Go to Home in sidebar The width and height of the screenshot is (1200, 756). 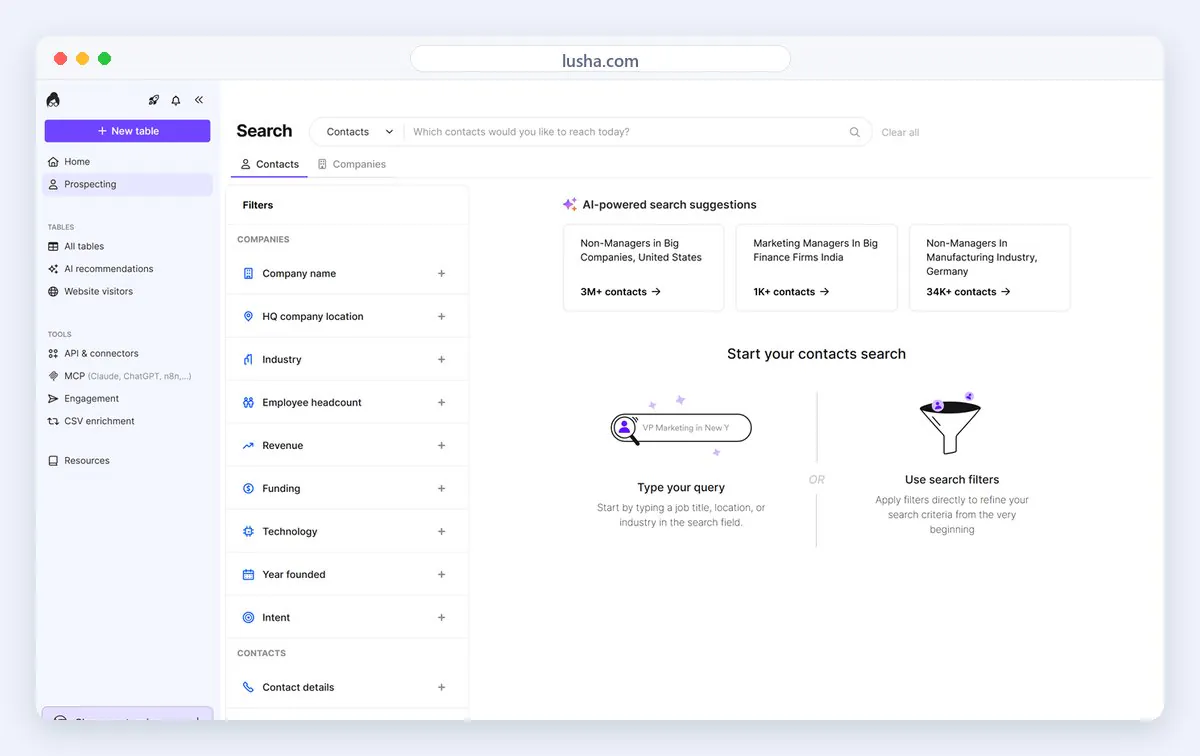pyautogui.click(x=128, y=161)
